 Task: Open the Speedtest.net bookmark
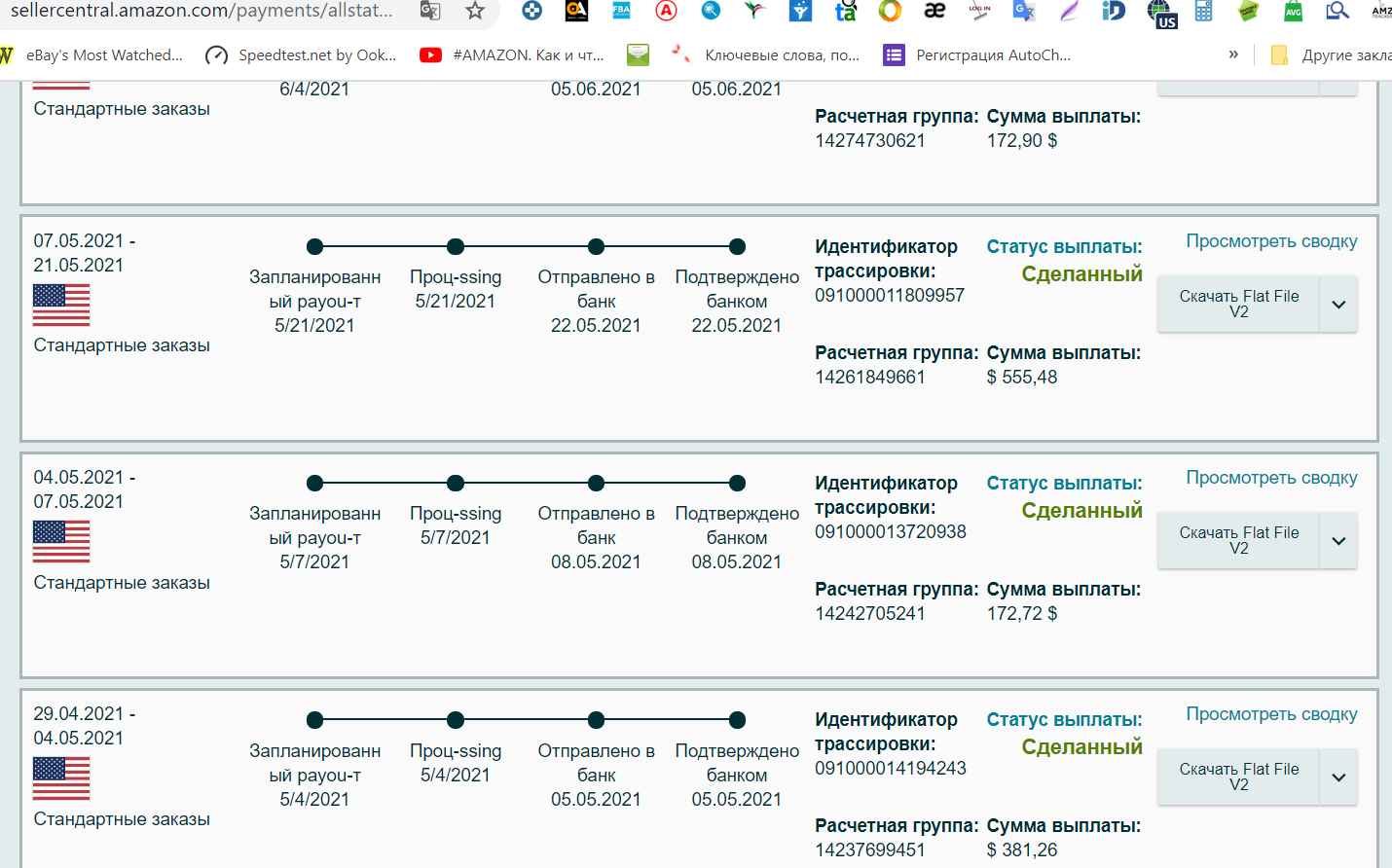coord(302,55)
